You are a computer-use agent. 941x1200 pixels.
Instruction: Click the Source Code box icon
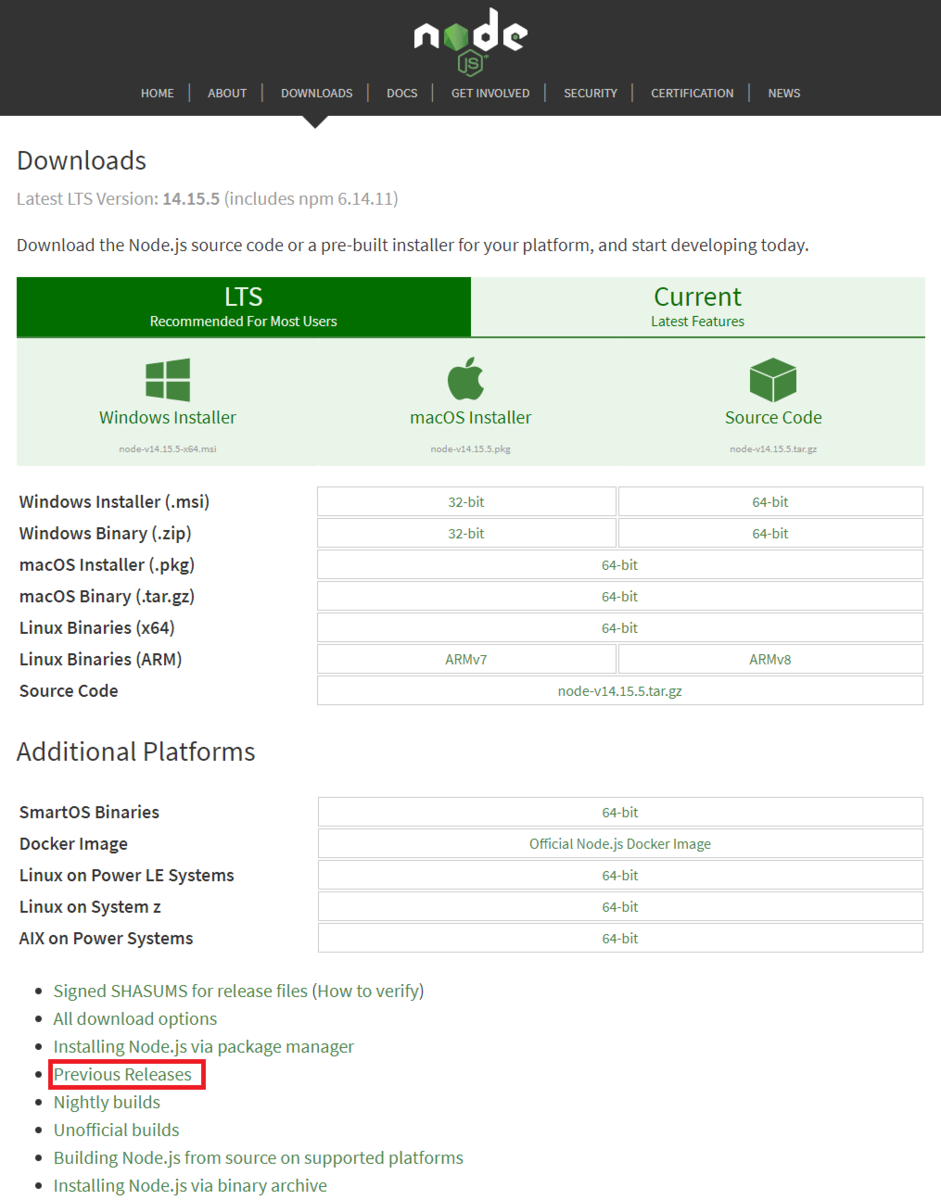tap(773, 380)
